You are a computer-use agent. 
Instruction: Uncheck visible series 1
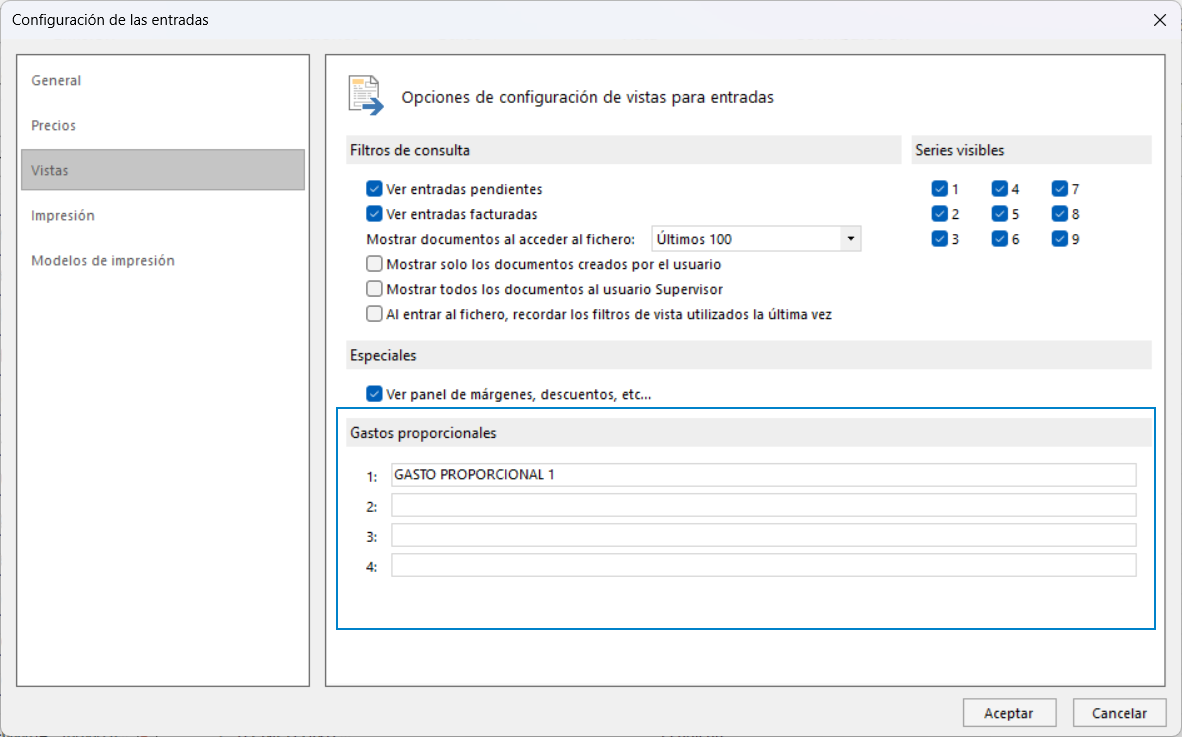click(x=939, y=188)
